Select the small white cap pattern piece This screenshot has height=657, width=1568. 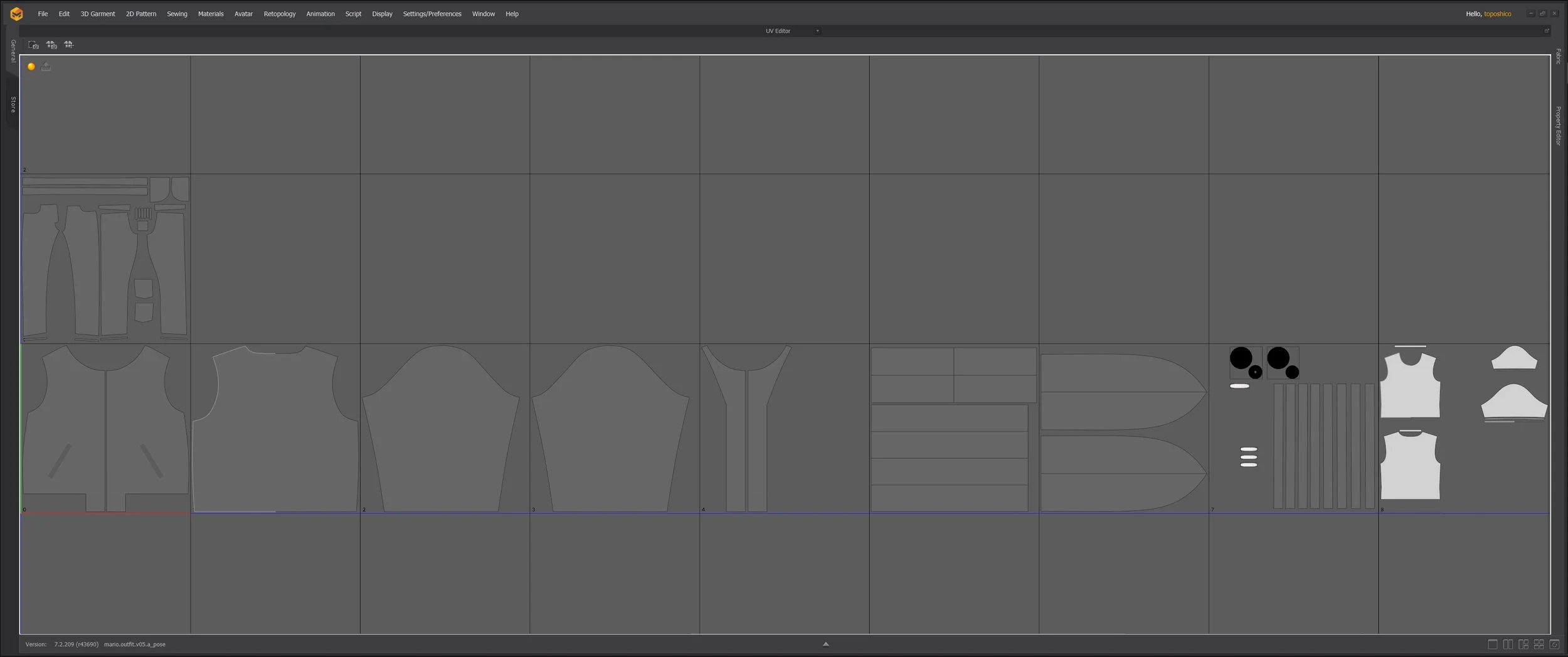click(1514, 358)
